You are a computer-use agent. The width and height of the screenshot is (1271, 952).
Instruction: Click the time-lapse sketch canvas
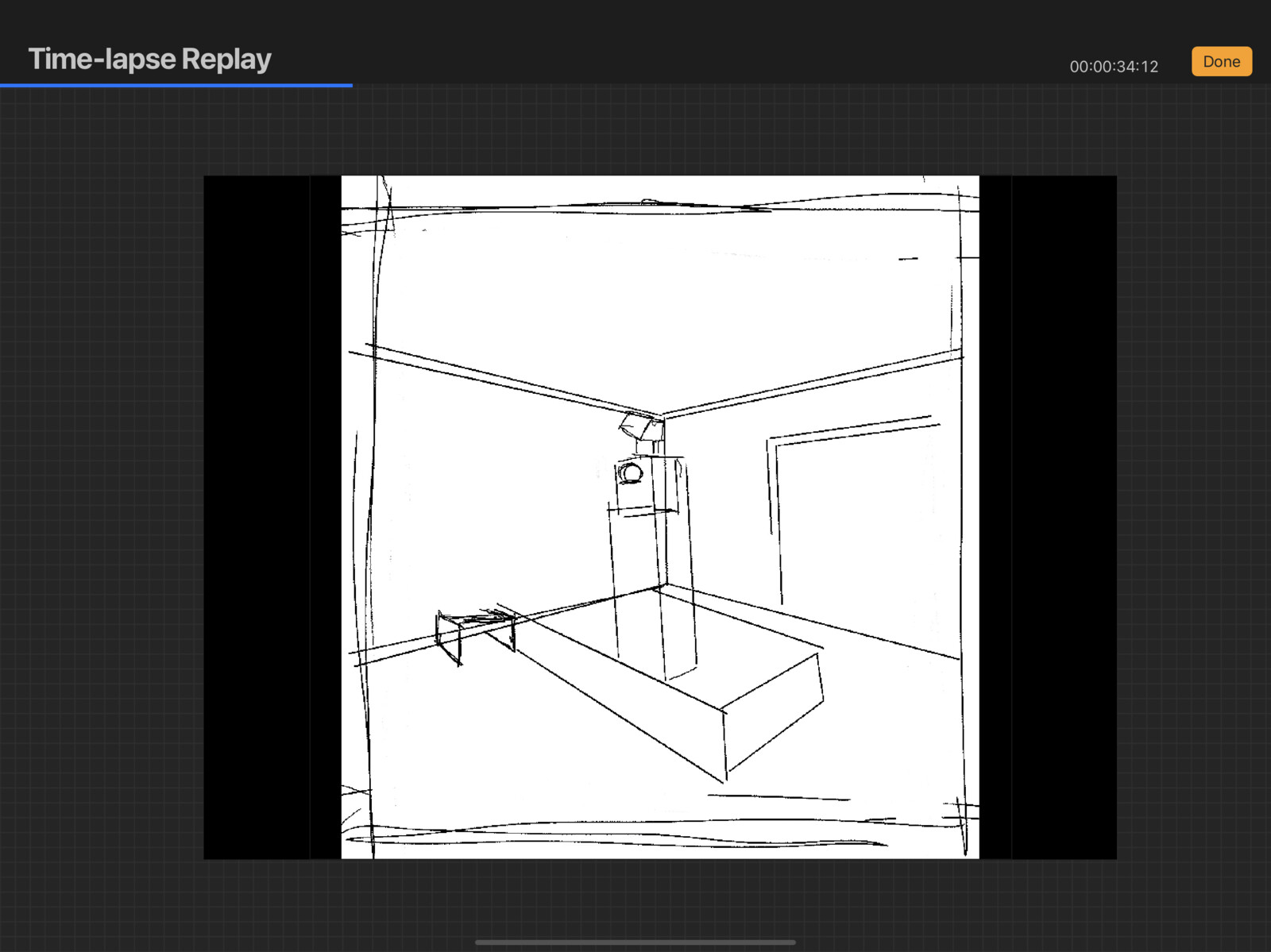pos(660,517)
